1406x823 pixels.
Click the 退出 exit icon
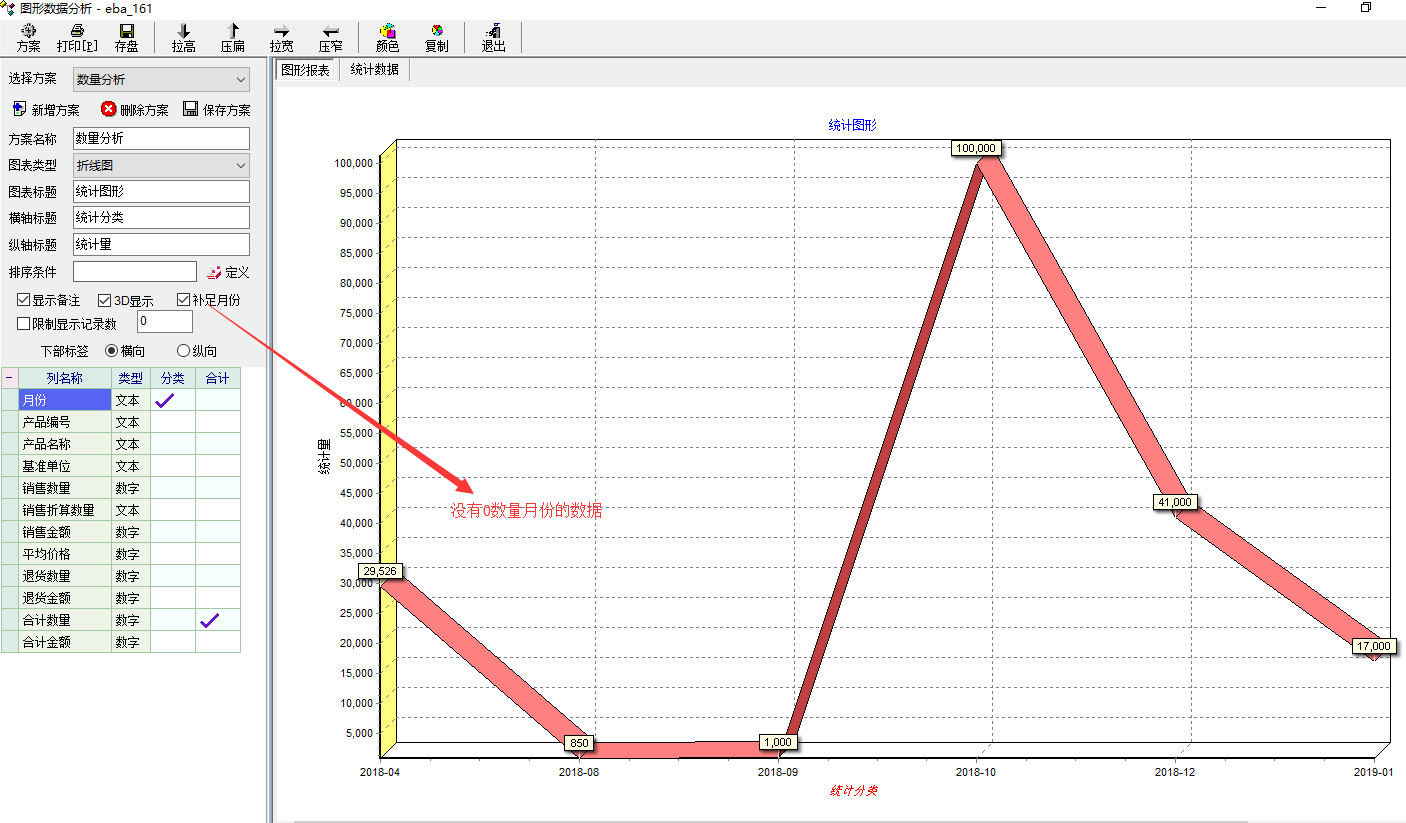point(493,32)
